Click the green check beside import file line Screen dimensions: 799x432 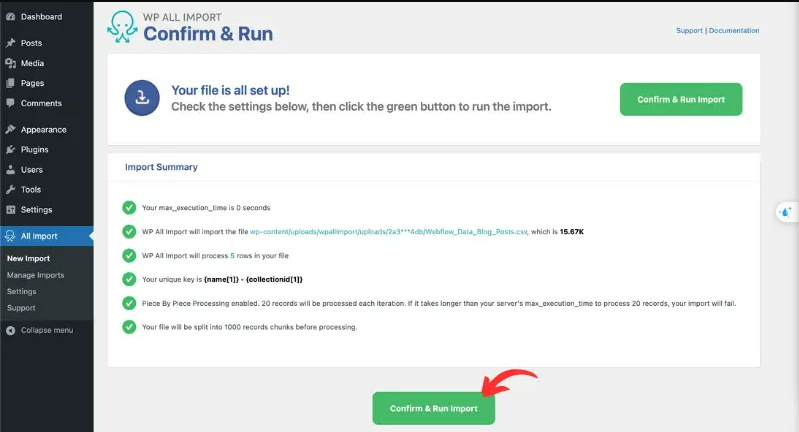(x=129, y=231)
